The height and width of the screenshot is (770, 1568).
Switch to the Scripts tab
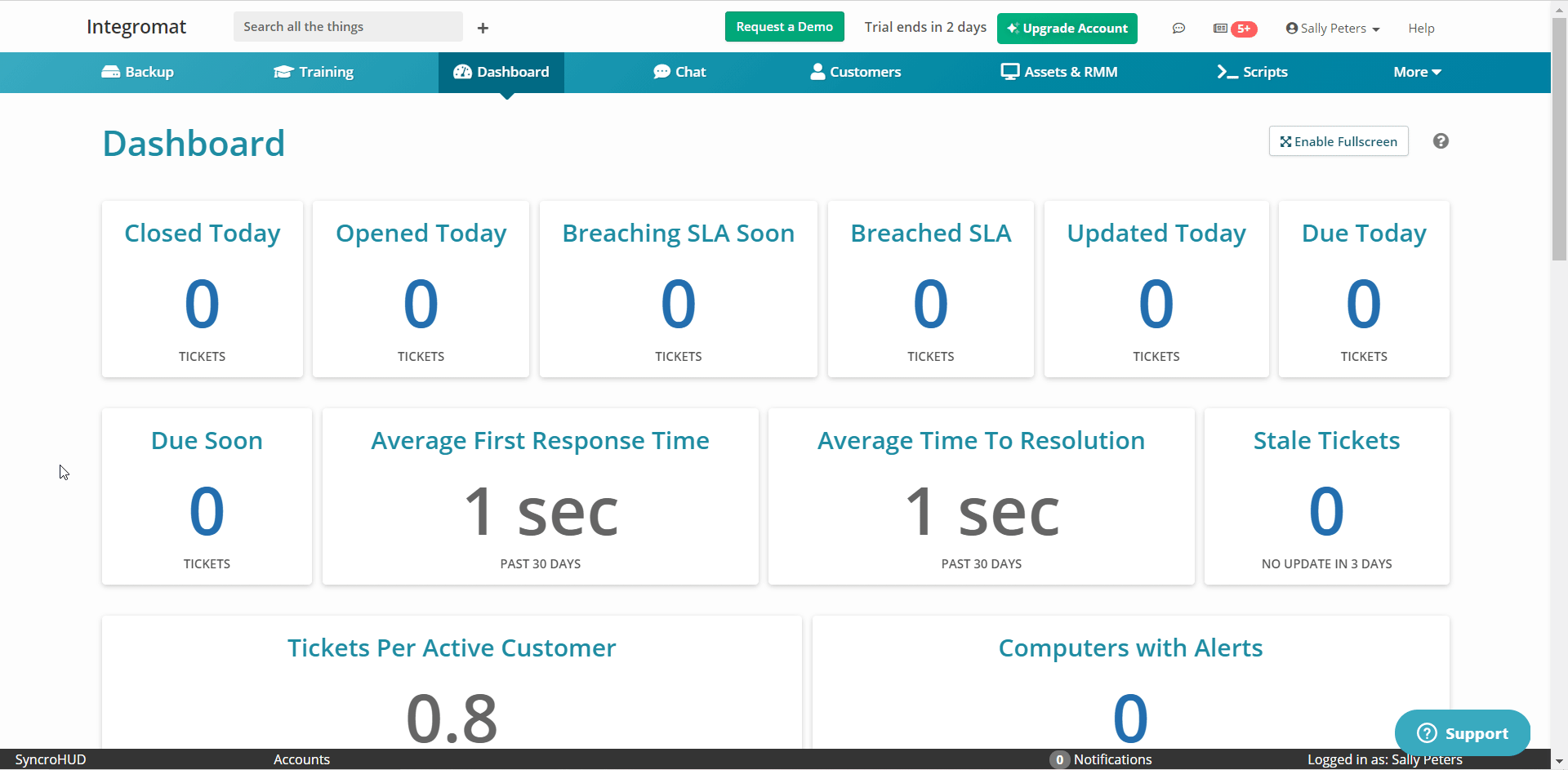pyautogui.click(x=1252, y=72)
